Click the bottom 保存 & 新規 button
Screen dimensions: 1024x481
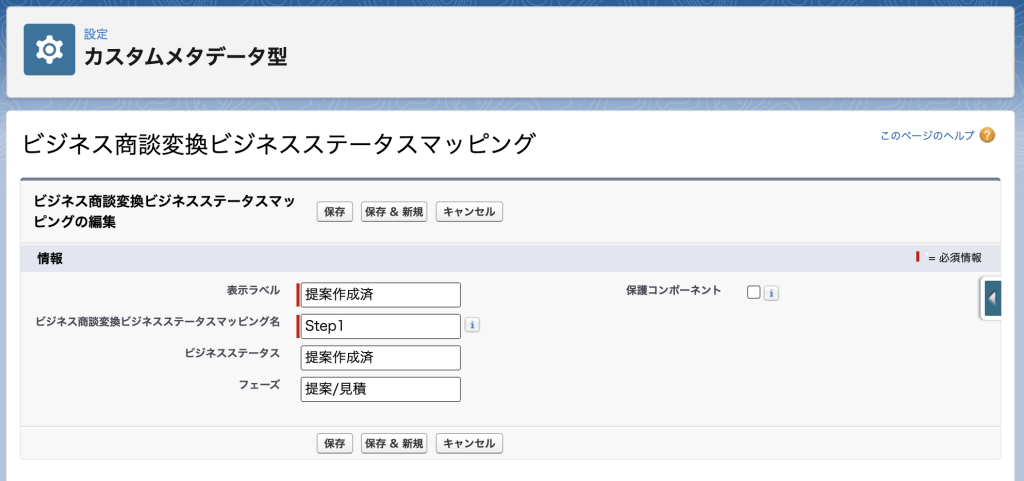pos(394,443)
